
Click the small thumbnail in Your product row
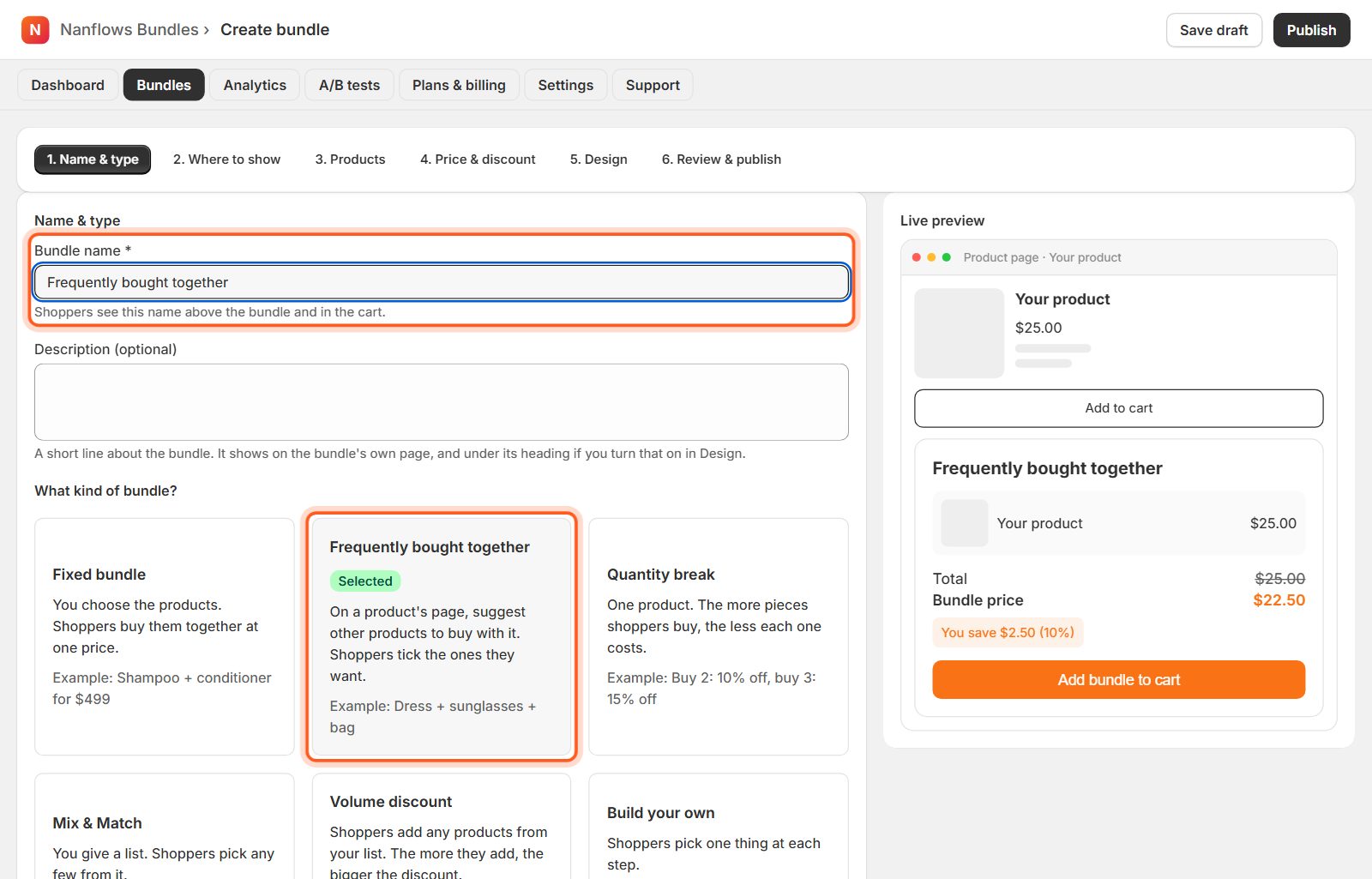coord(965,523)
